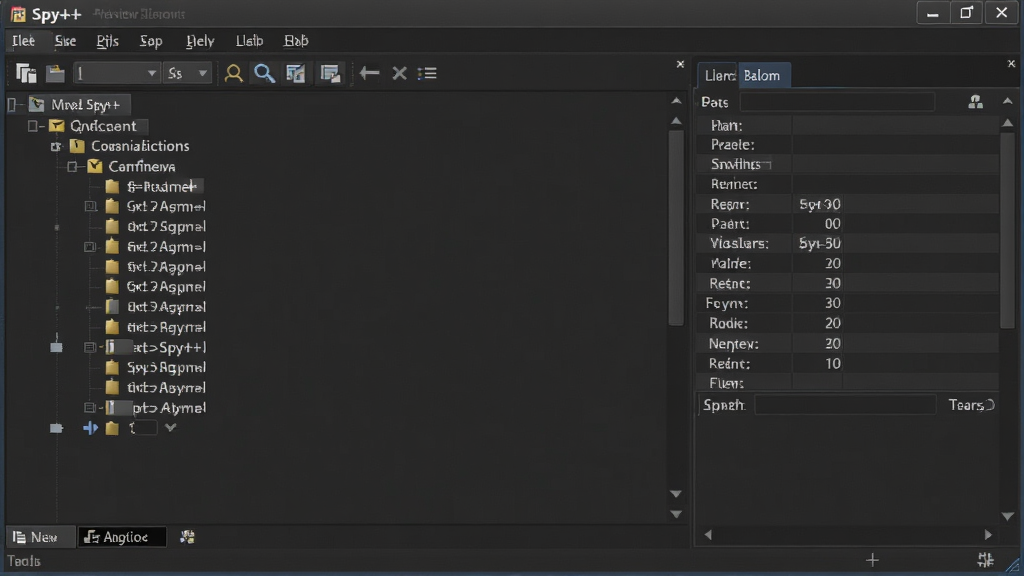Viewport: 1024px width, 576px height.
Task: Open the Hely menu
Action: click(x=200, y=40)
